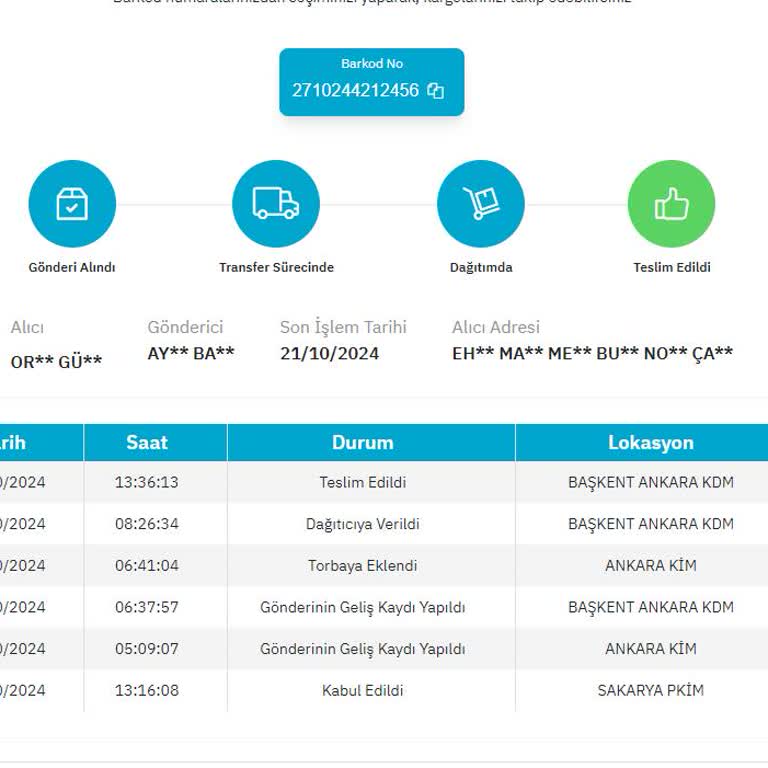Select the date 21/10/2024
The image size is (768, 768).
[330, 354]
